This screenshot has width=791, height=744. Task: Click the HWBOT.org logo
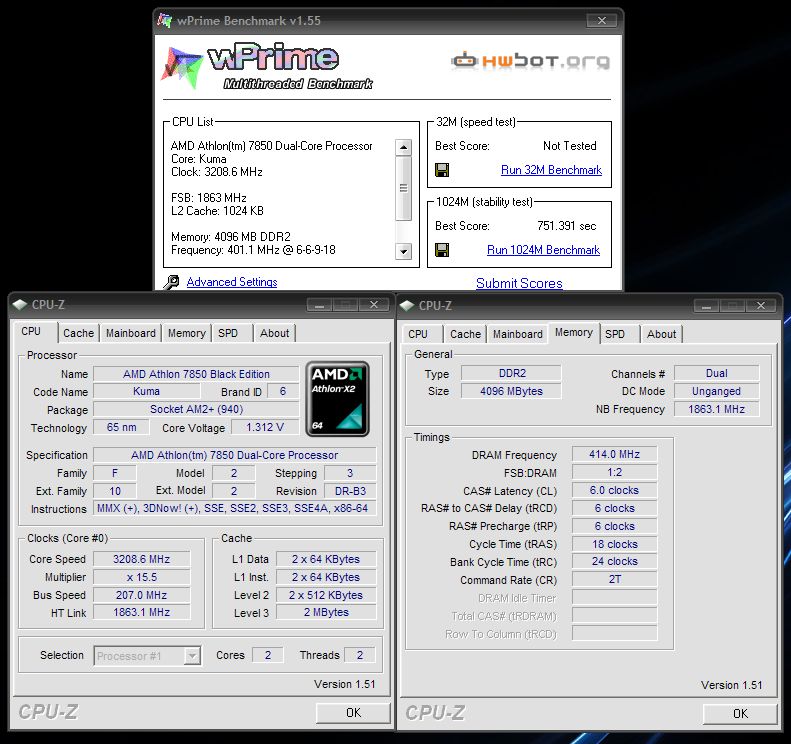click(530, 61)
